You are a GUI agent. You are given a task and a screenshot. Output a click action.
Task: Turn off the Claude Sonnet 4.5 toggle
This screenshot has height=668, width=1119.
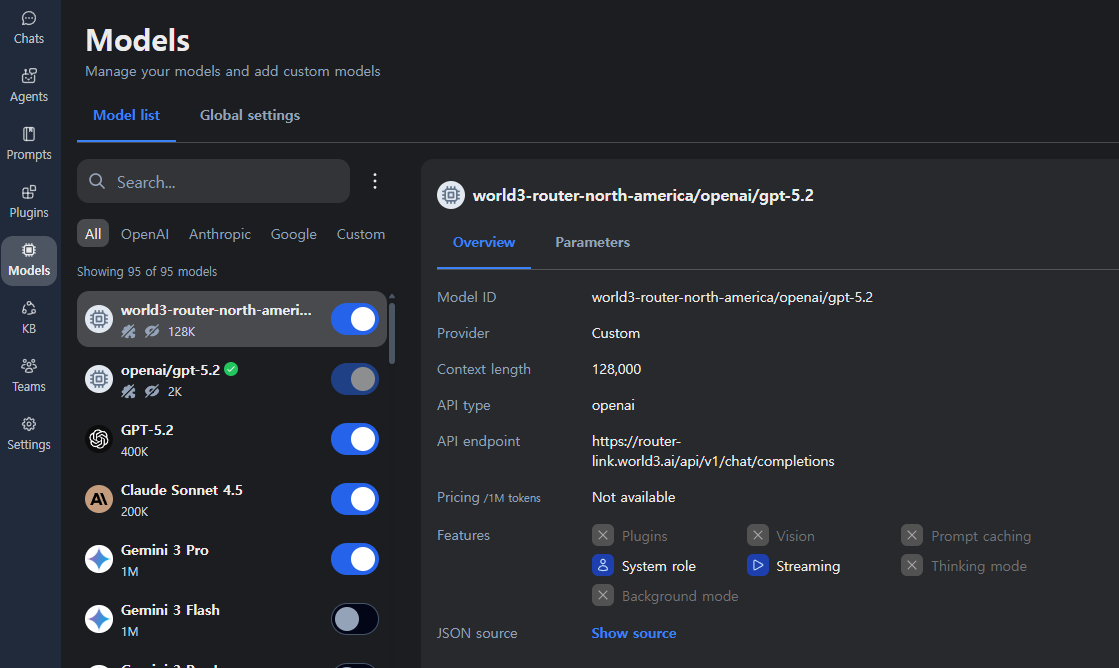355,499
